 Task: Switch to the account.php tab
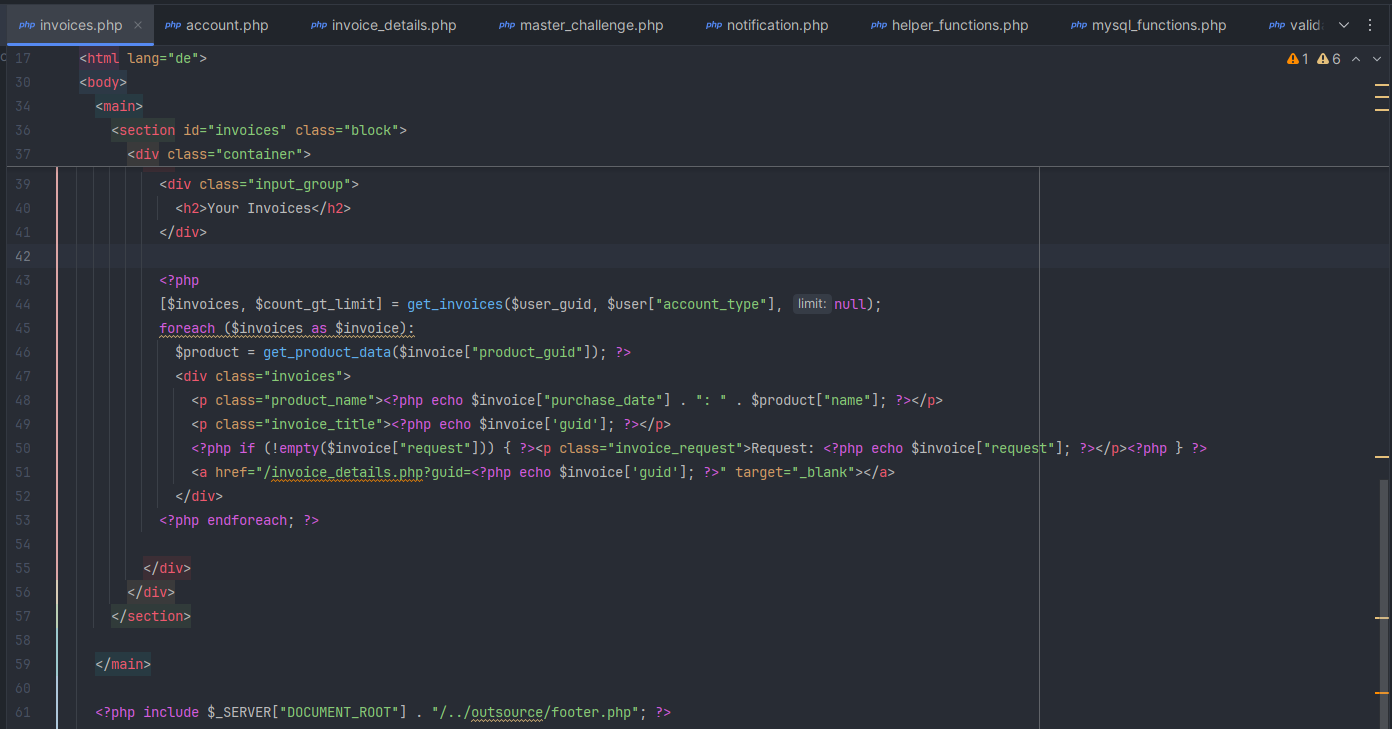[227, 25]
